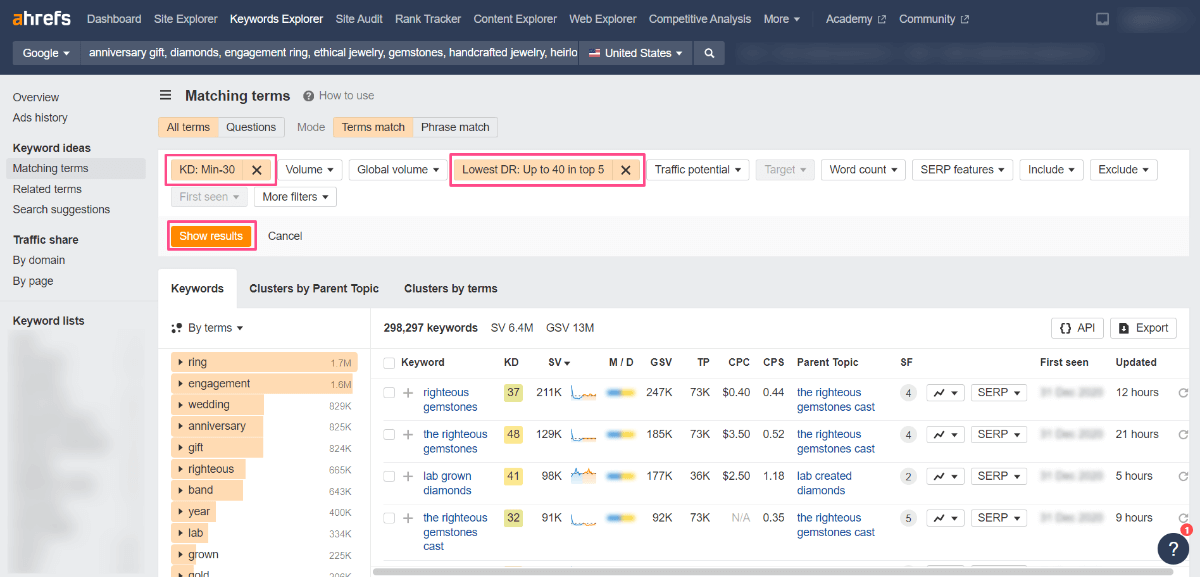Toggle the hamburger sidebar menu icon

pos(166,96)
